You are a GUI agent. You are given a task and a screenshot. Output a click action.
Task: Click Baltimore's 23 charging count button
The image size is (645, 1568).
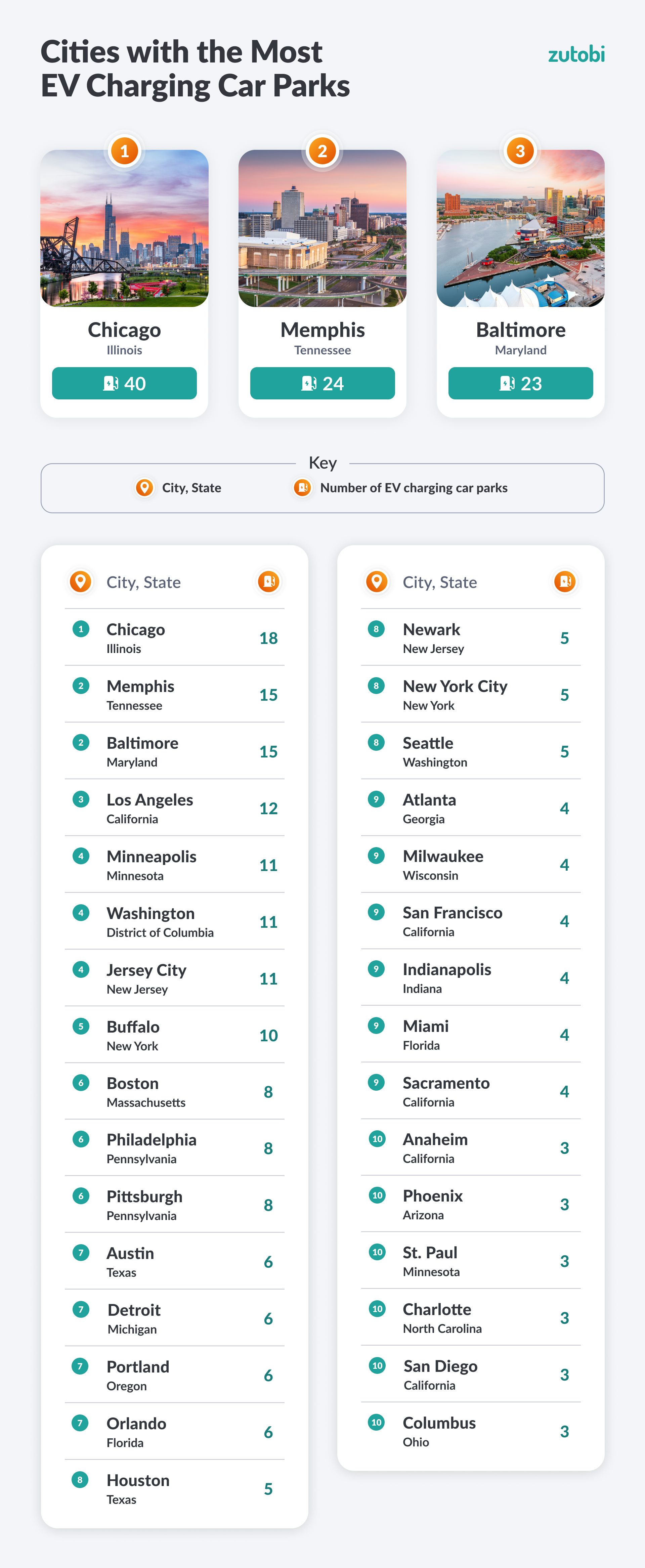[520, 384]
